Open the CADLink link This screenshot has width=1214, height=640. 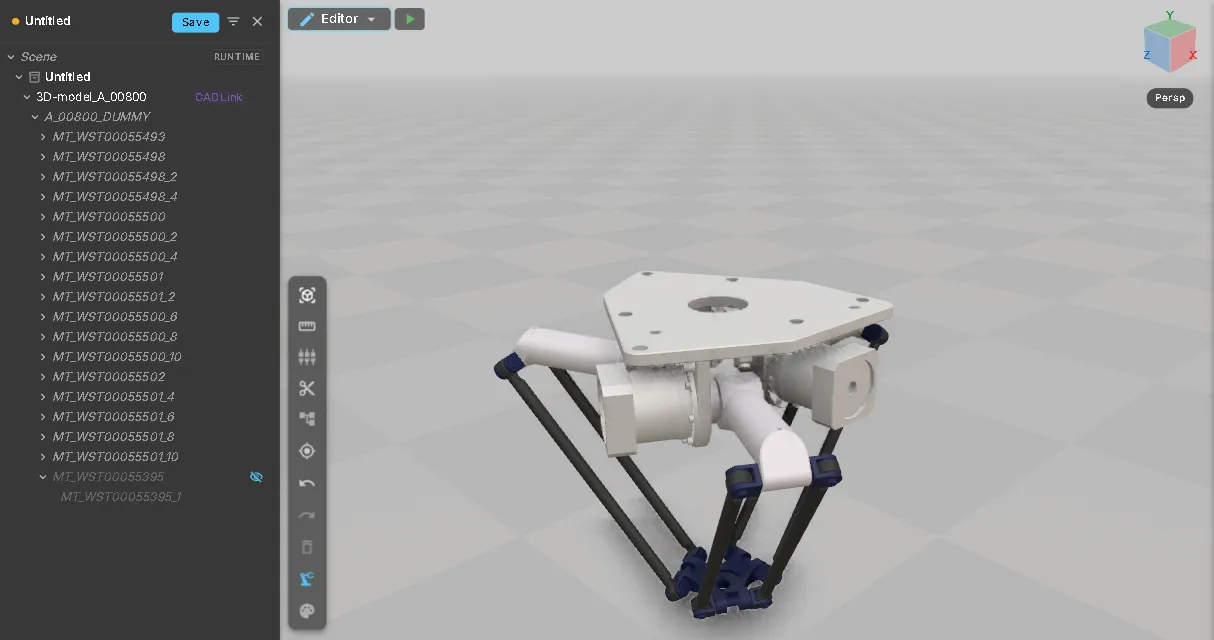[x=219, y=97]
